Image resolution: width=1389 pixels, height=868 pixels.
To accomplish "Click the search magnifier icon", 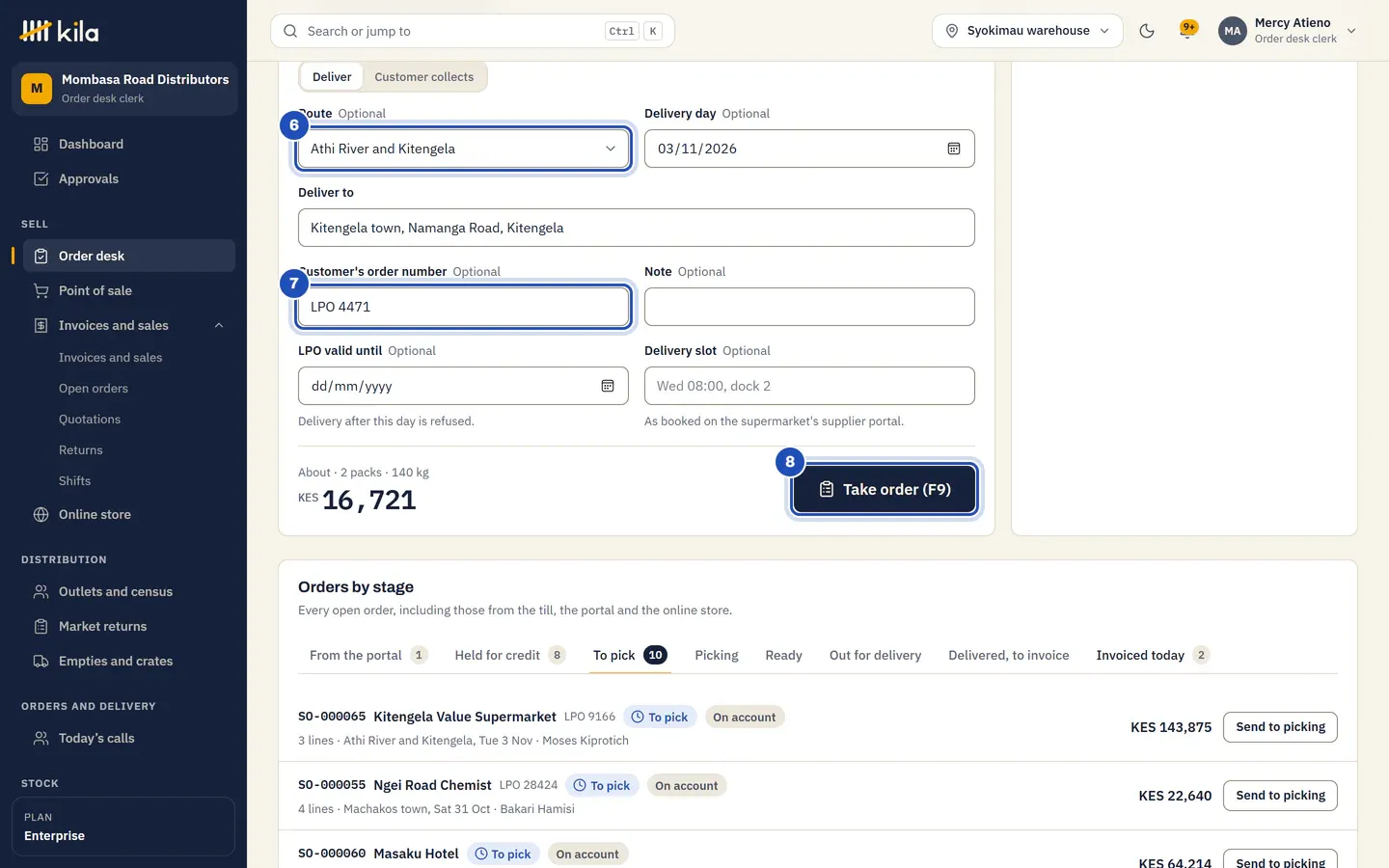I will pyautogui.click(x=290, y=31).
